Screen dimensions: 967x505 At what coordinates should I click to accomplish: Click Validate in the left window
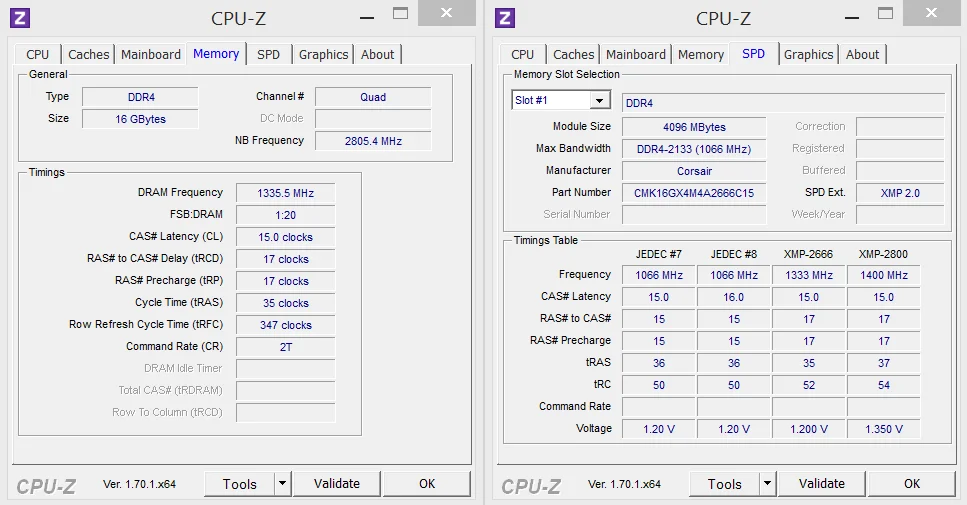pyautogui.click(x=337, y=484)
